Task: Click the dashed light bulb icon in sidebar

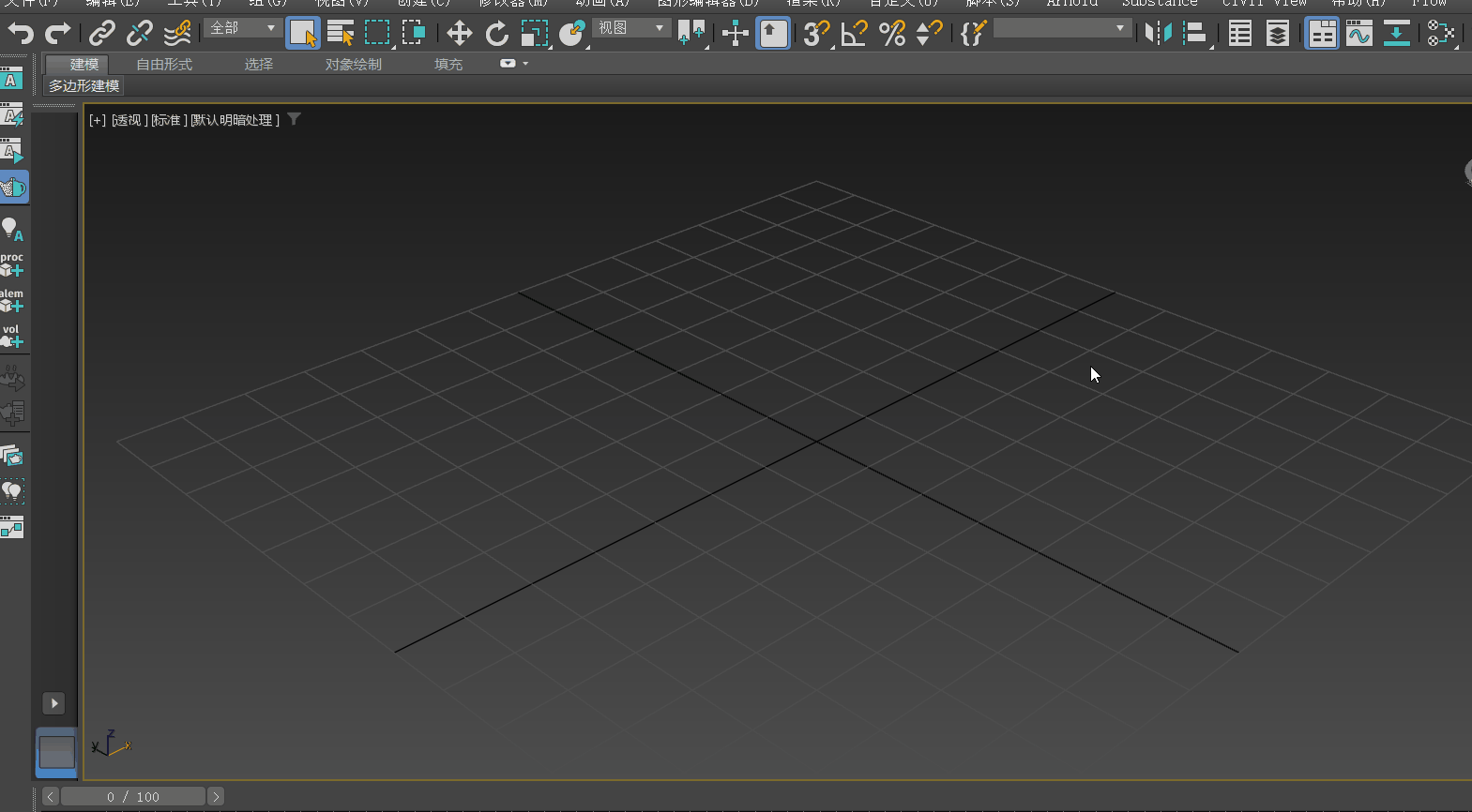Action: 12,491
